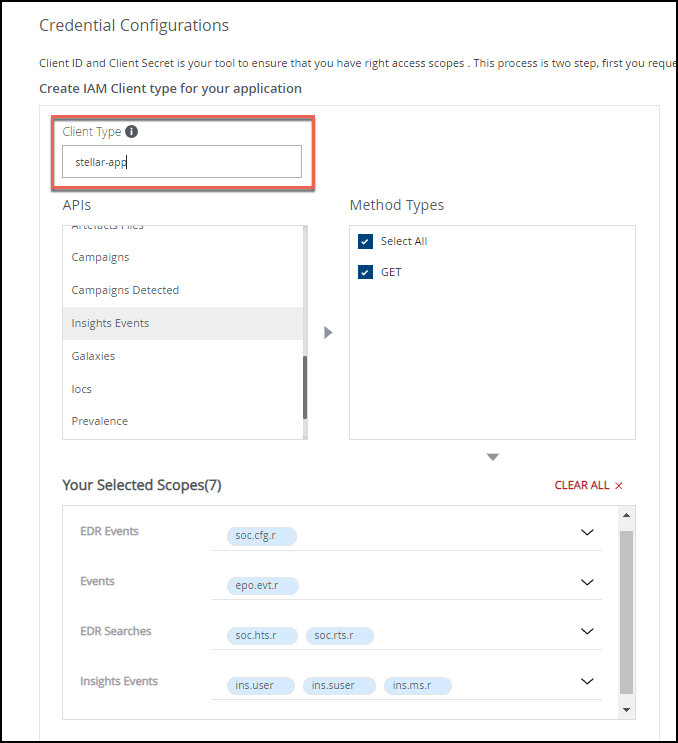678x743 pixels.
Task: Click the CLEAR ALL link
Action: [x=582, y=486]
